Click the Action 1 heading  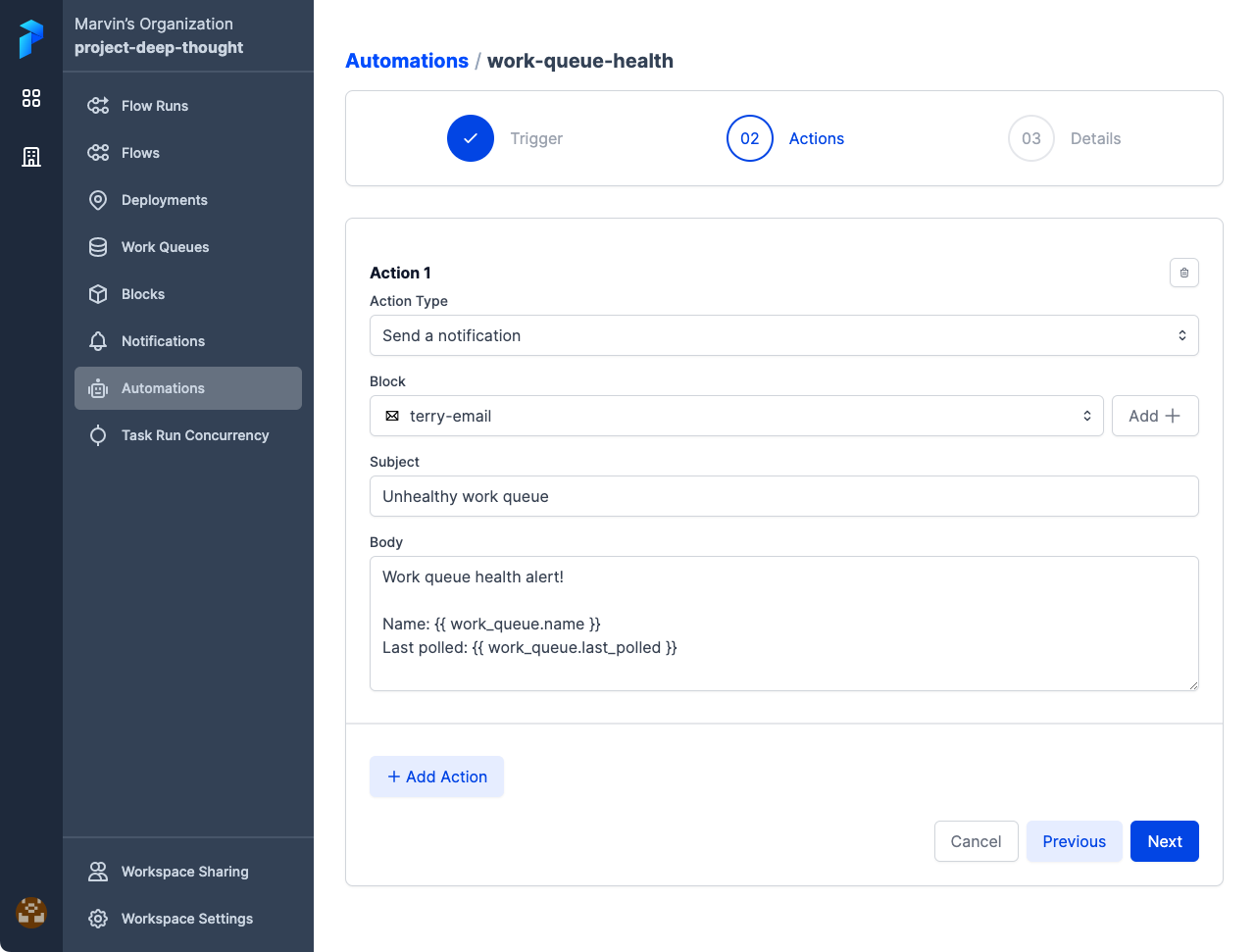point(400,273)
